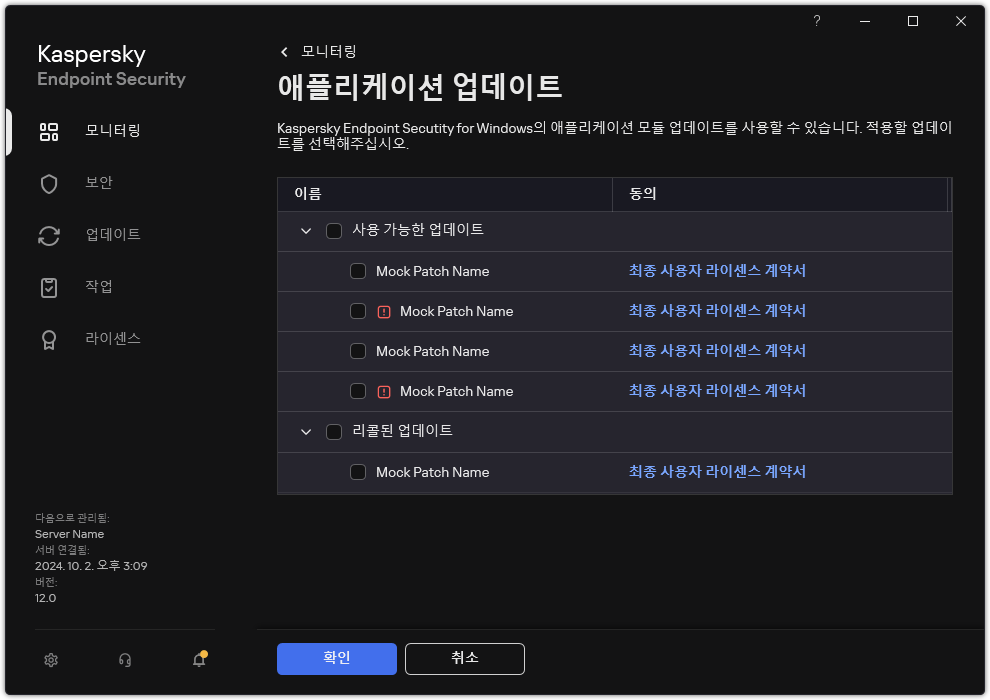
Task: Open the 라이센스 sidebar section
Action: tap(49, 339)
